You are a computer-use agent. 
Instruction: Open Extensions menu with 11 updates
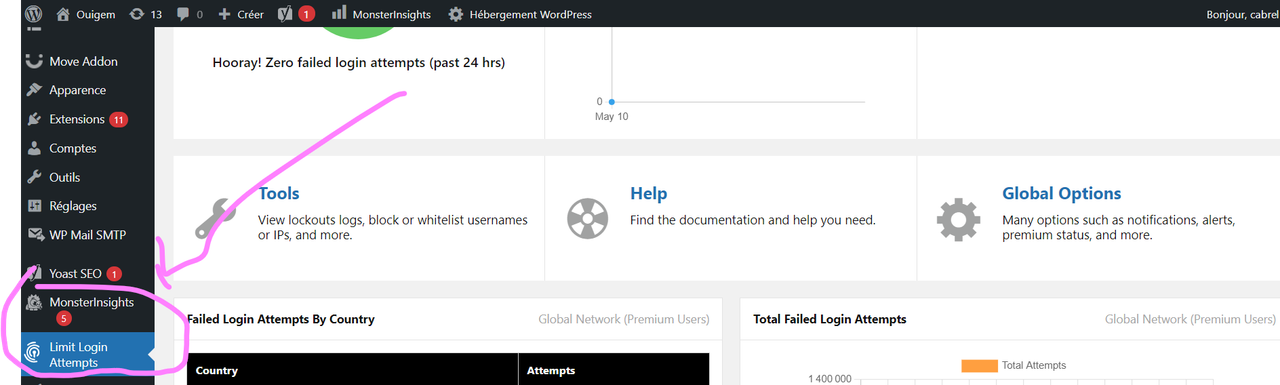[77, 119]
